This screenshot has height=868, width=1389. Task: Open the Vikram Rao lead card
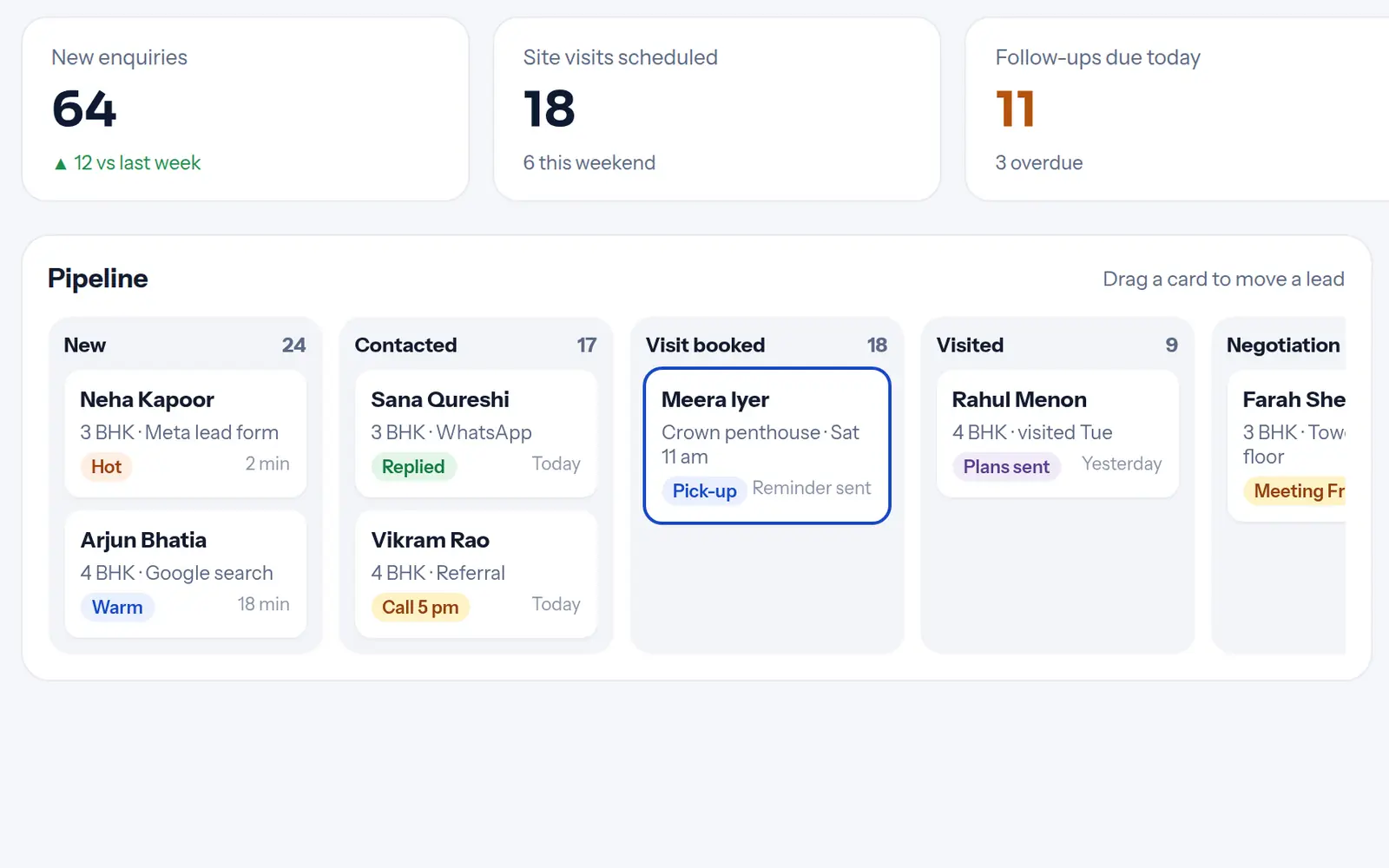click(x=477, y=574)
